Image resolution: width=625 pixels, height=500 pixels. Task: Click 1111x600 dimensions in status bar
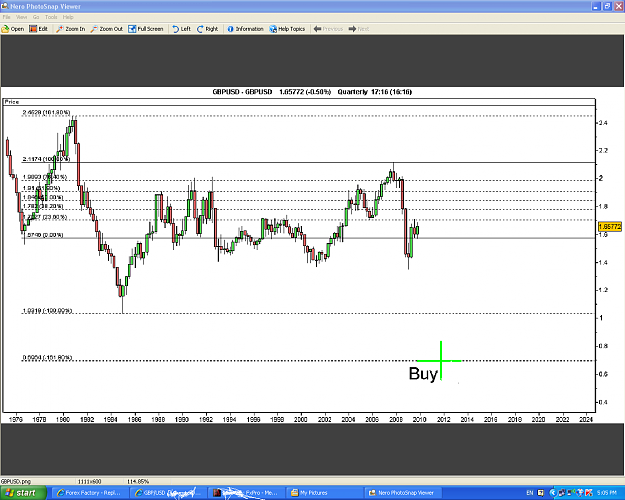point(90,481)
